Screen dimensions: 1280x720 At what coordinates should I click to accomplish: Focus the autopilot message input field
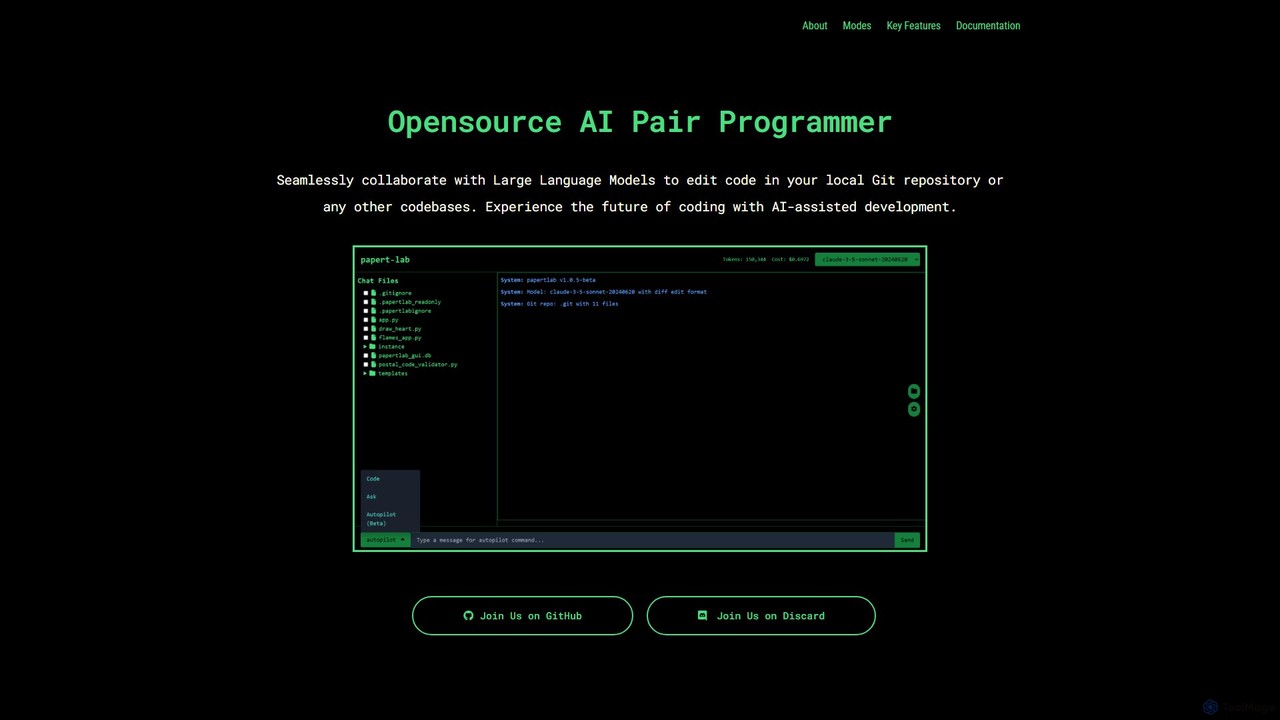652,540
